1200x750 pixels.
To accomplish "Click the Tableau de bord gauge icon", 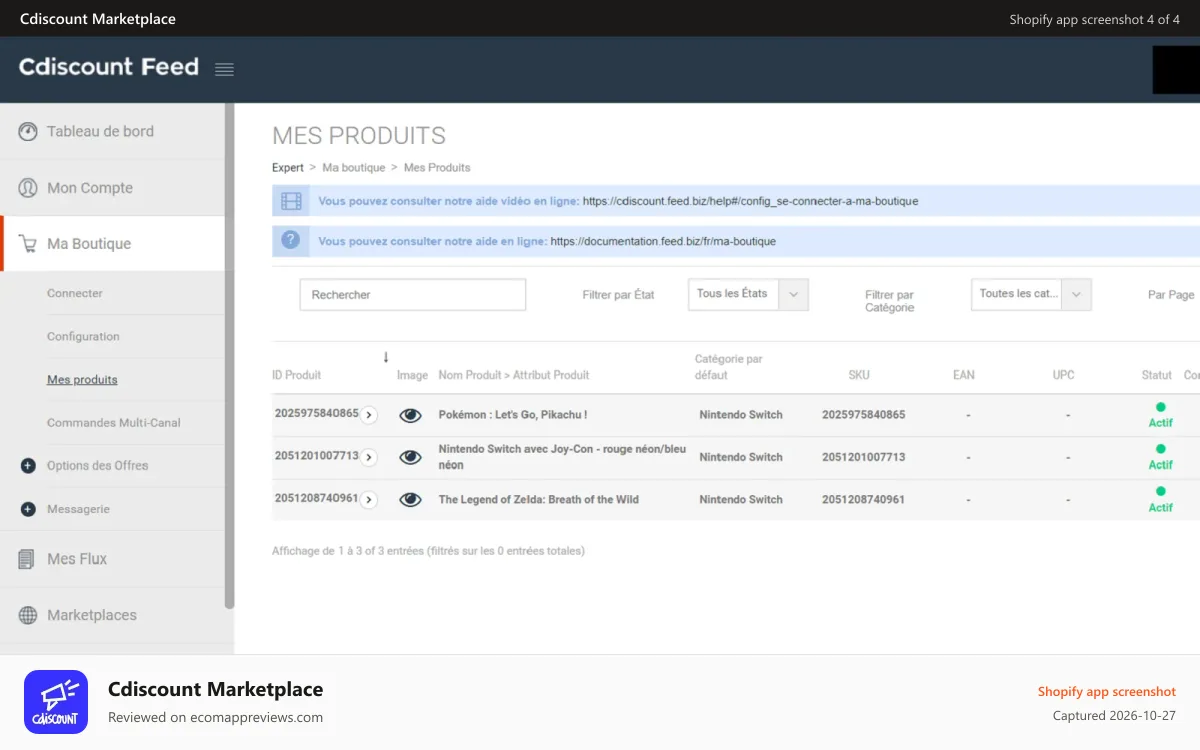I will tap(28, 131).
